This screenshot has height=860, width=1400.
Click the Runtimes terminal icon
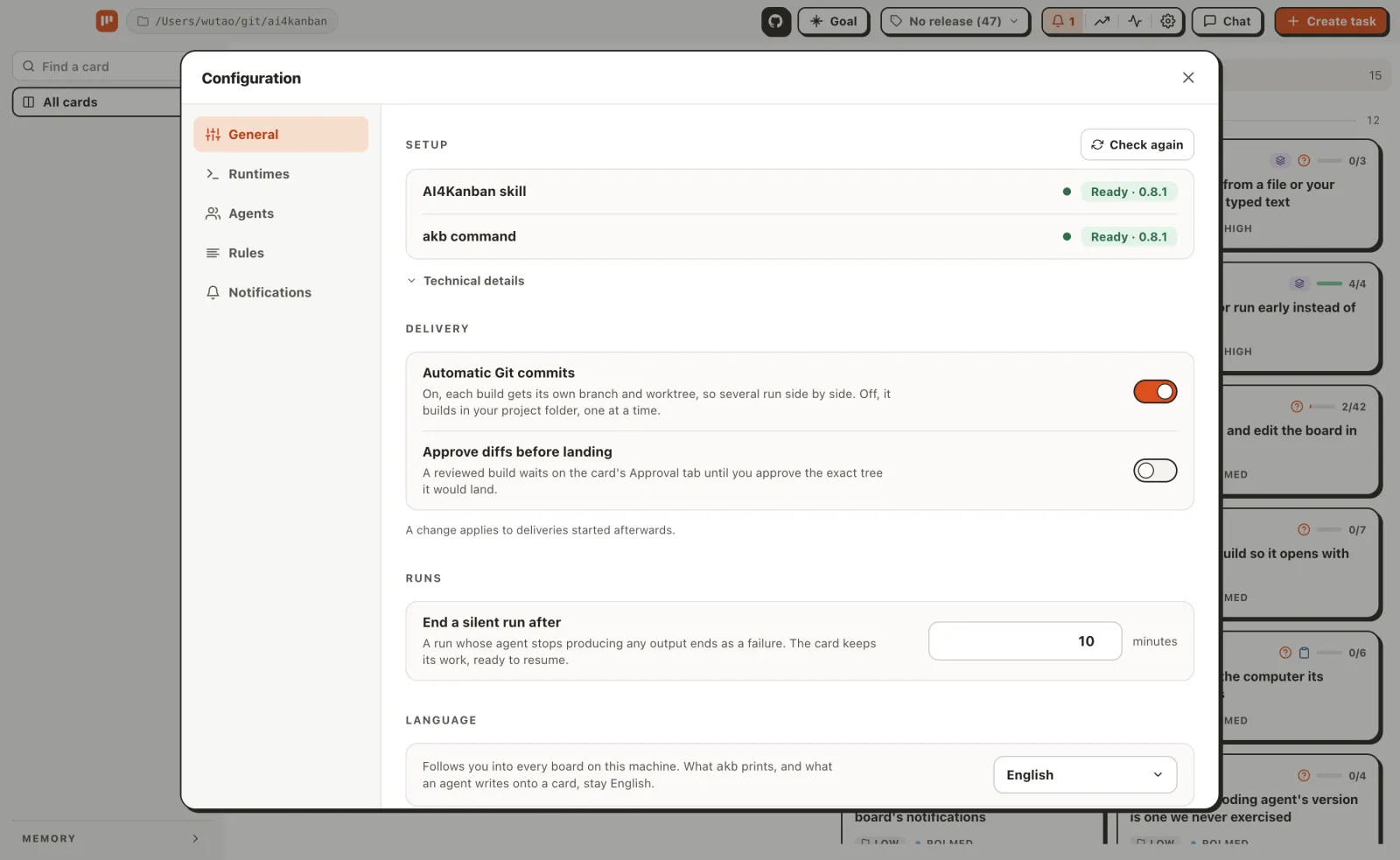pyautogui.click(x=213, y=174)
